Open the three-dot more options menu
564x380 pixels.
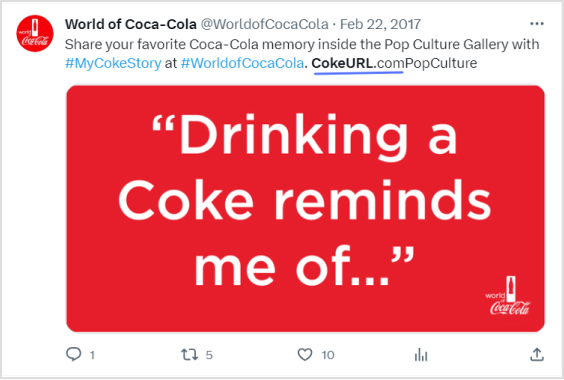pos(537,24)
